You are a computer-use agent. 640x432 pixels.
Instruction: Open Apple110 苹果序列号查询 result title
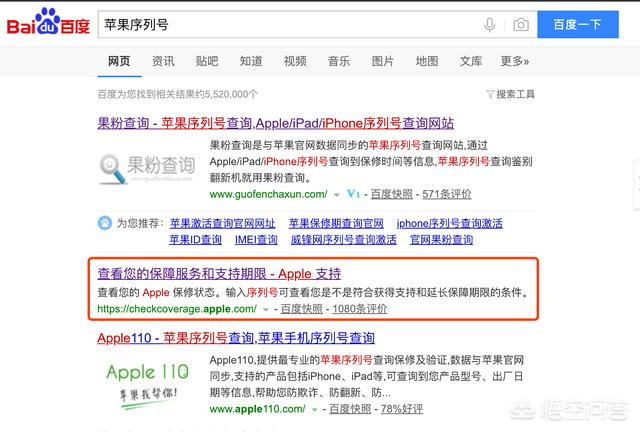click(x=236, y=338)
